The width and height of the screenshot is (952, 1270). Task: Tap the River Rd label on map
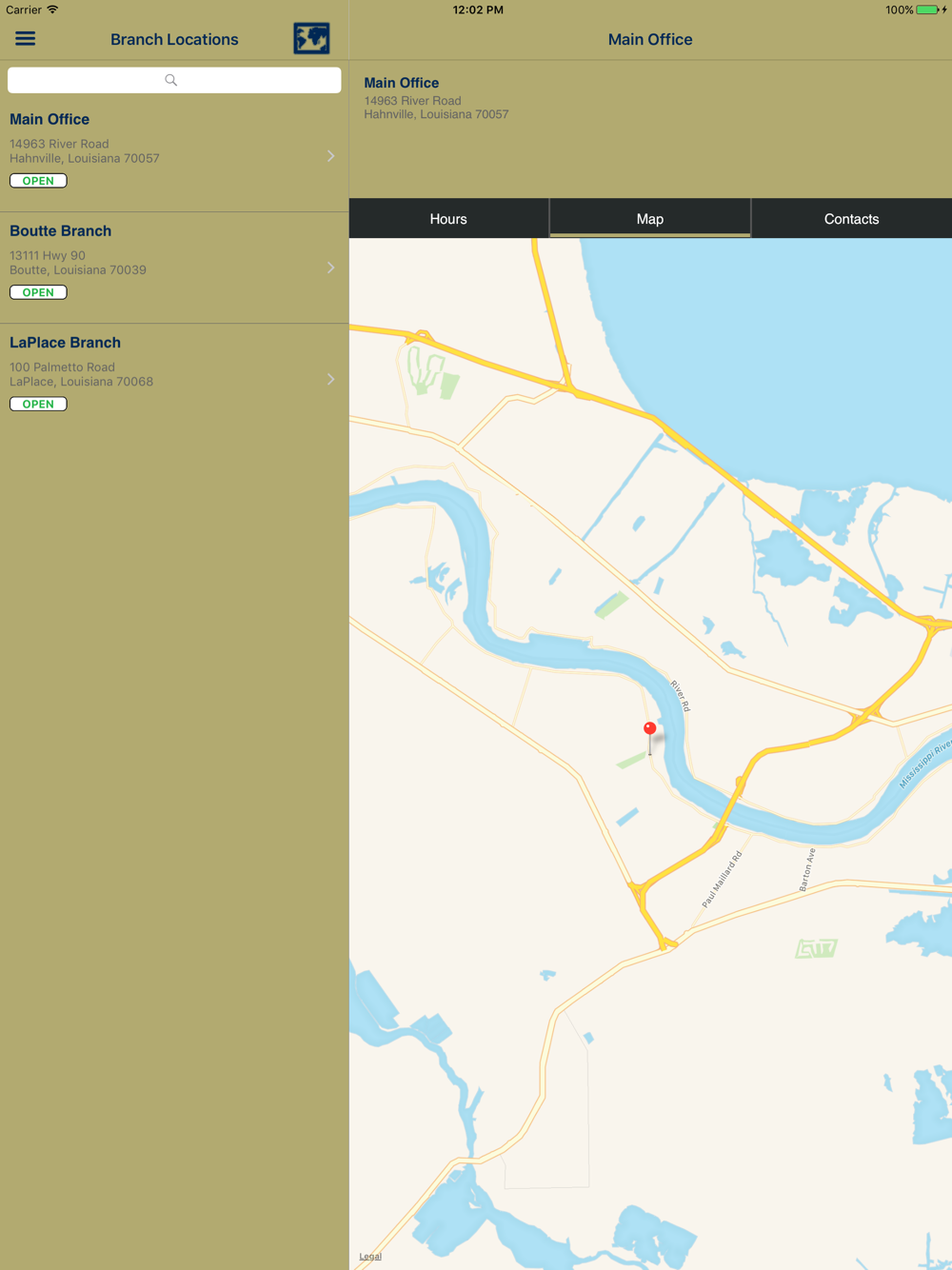coord(680,695)
